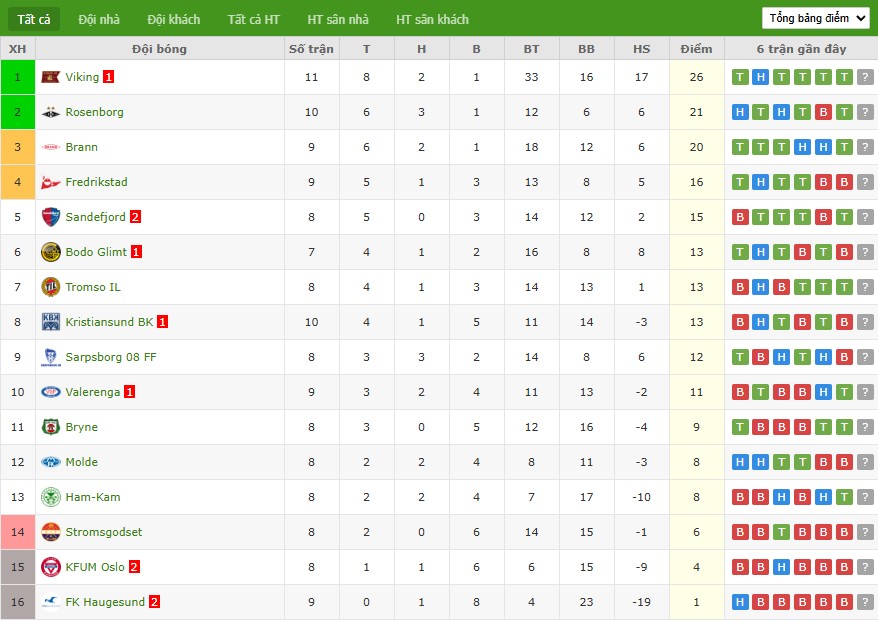Click the Bodo Glimt yellow crest
The image size is (878, 620).
point(50,252)
